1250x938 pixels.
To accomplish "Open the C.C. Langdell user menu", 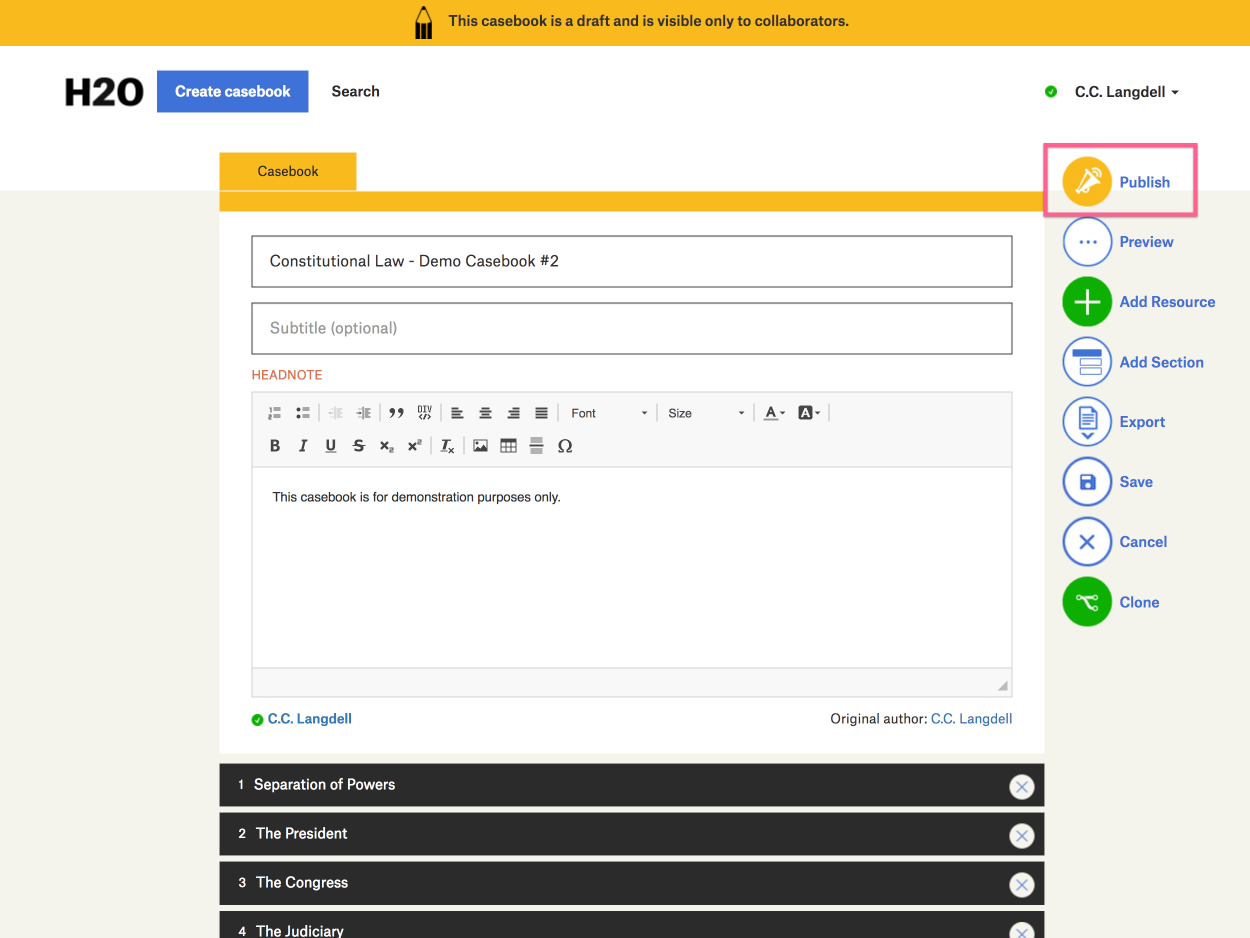I will [x=1127, y=92].
